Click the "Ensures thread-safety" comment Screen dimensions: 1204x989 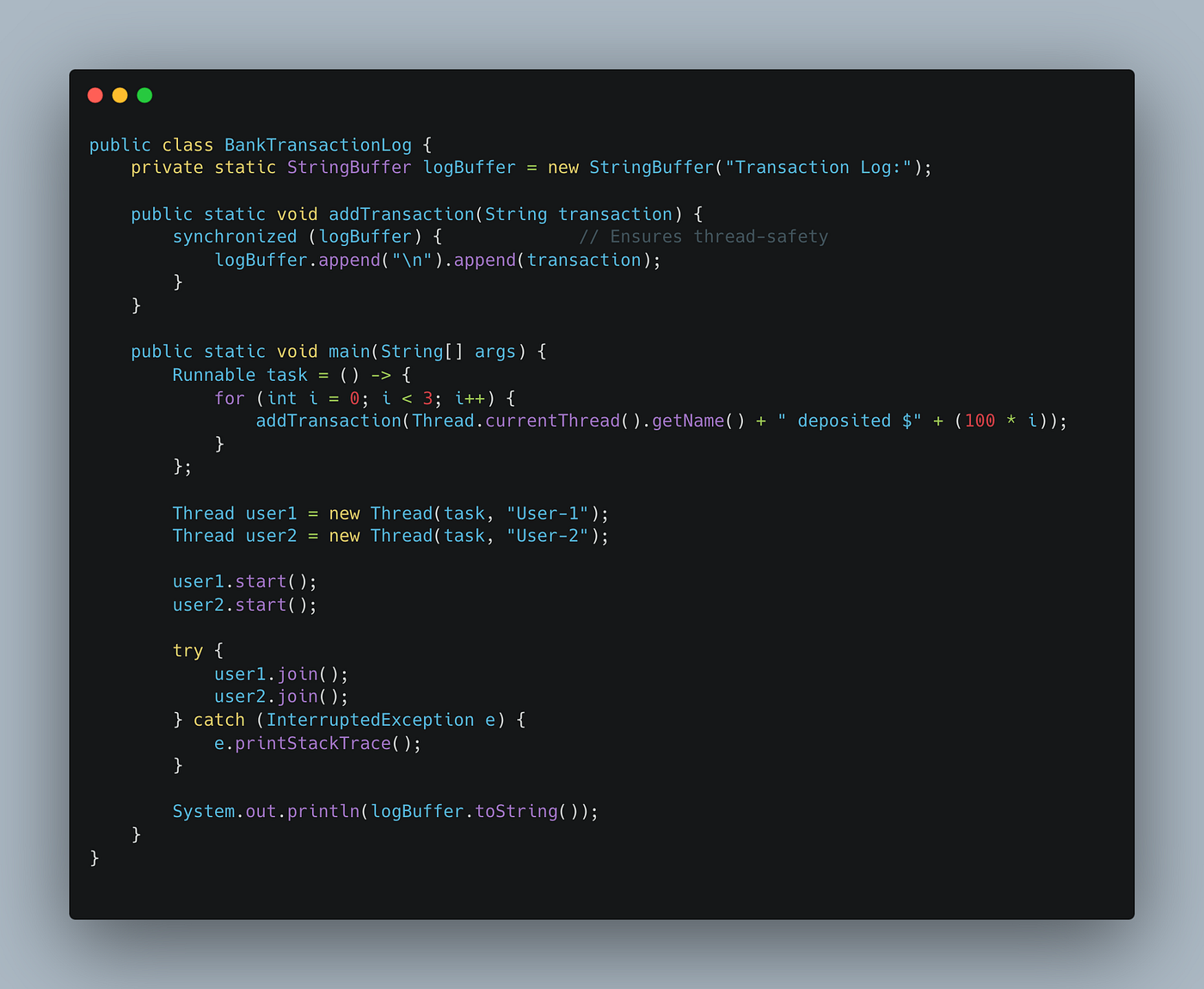coord(703,236)
